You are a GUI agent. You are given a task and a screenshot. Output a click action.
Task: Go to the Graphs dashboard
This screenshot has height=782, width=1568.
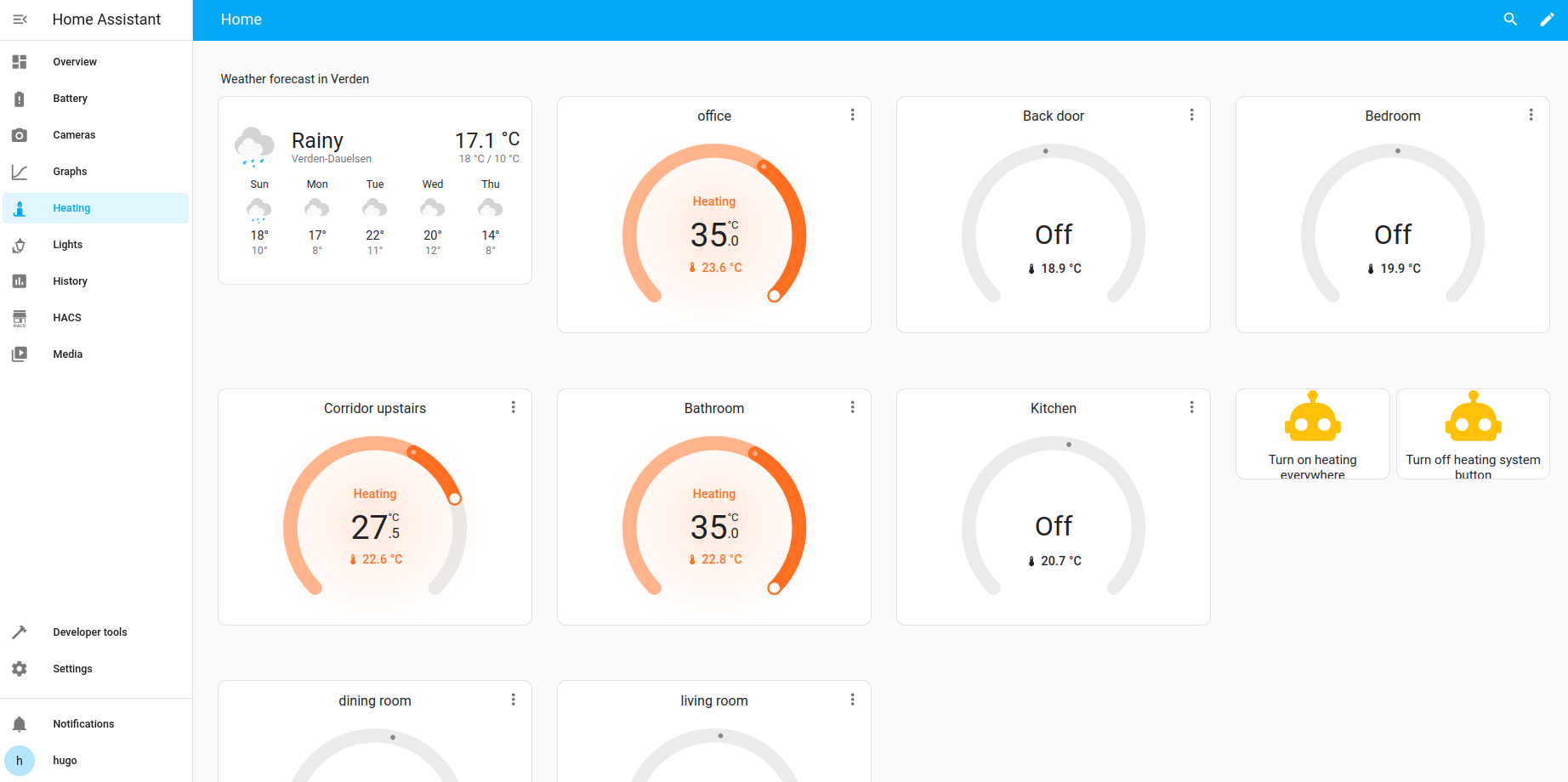coord(70,172)
